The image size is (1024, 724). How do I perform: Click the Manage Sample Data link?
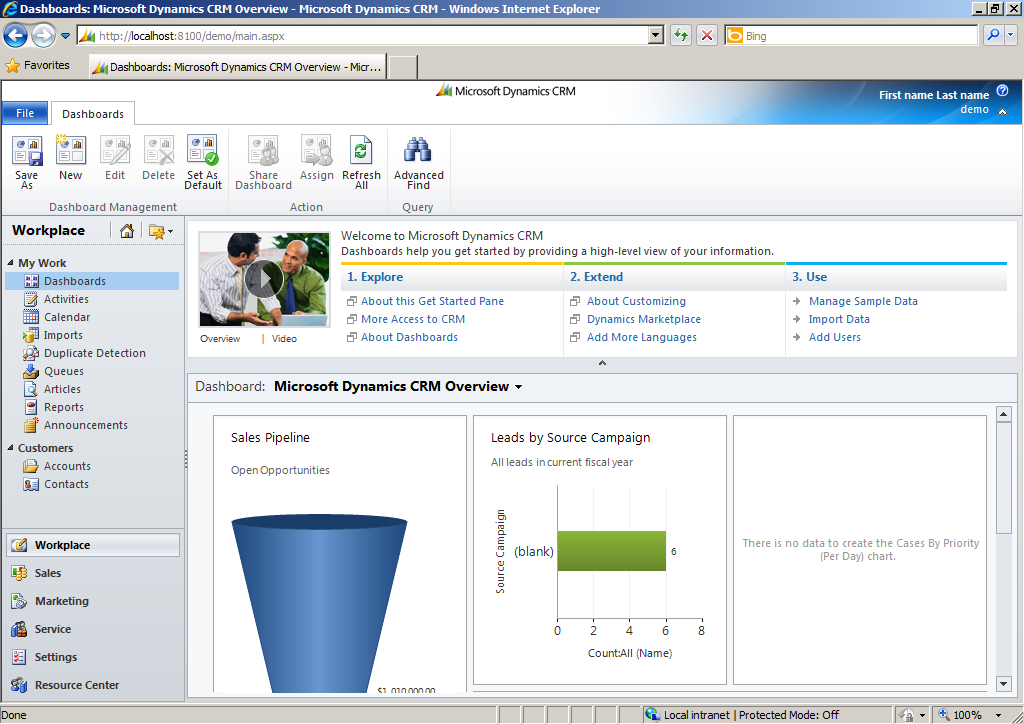pos(862,301)
